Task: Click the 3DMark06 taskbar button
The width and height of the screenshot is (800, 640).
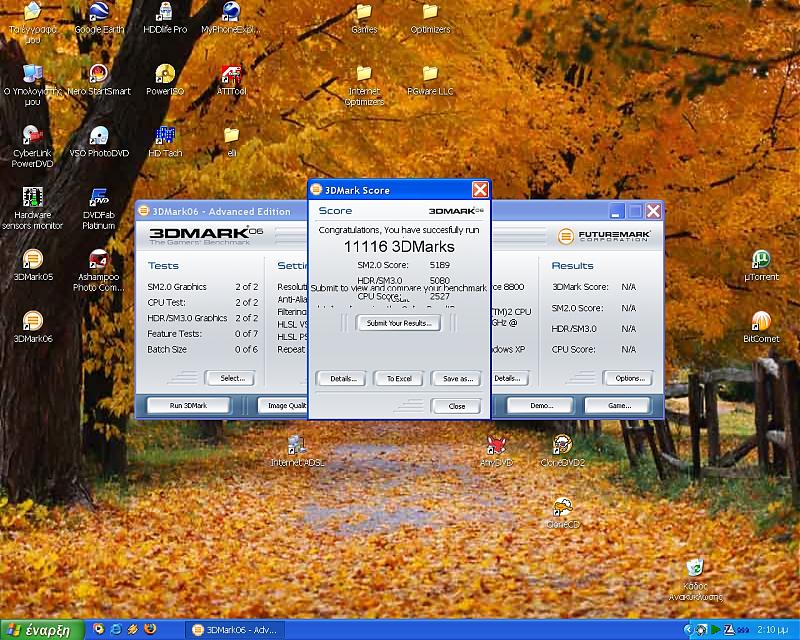Action: click(235, 630)
